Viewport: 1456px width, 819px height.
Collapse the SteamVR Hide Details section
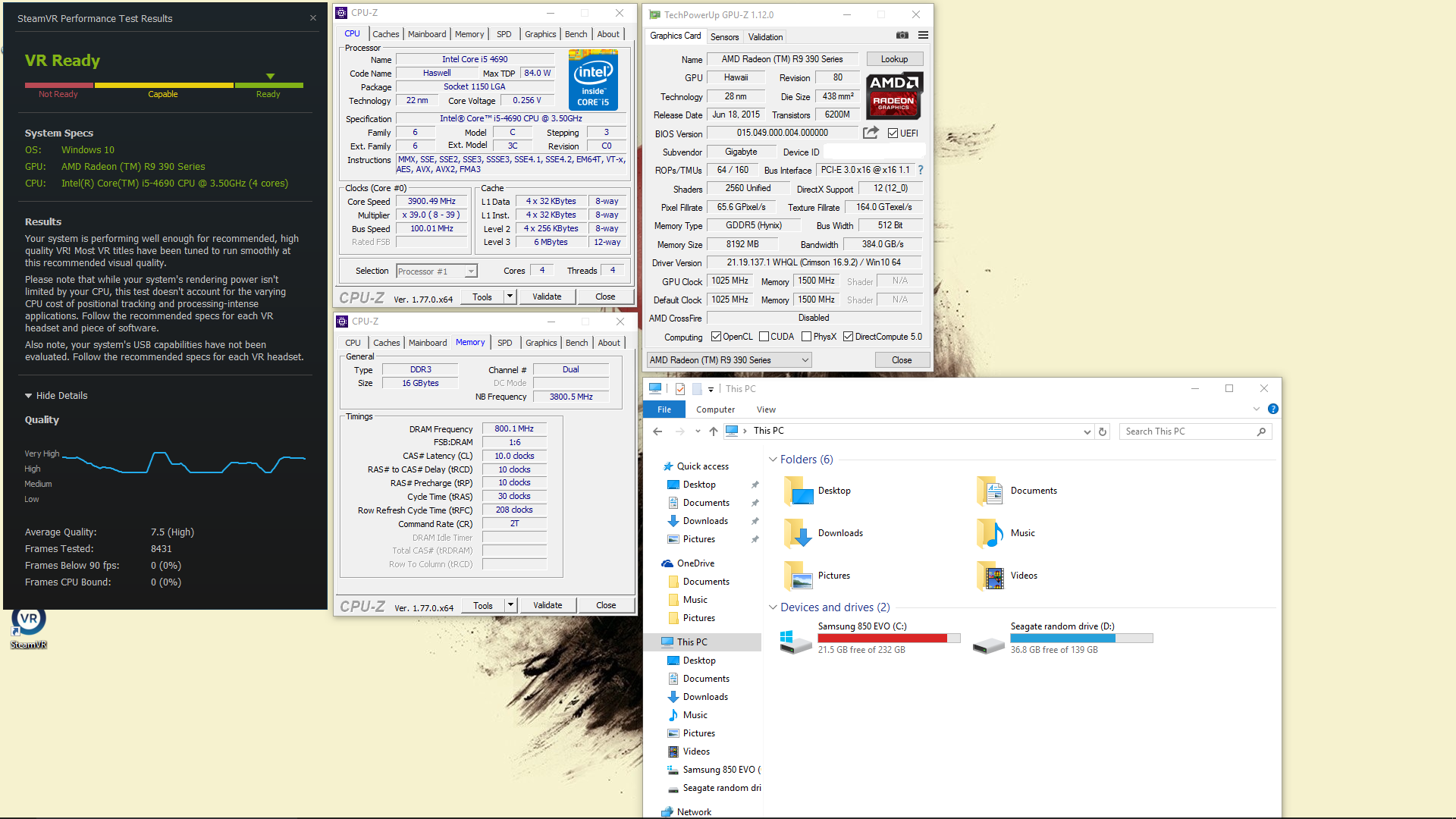pos(56,396)
